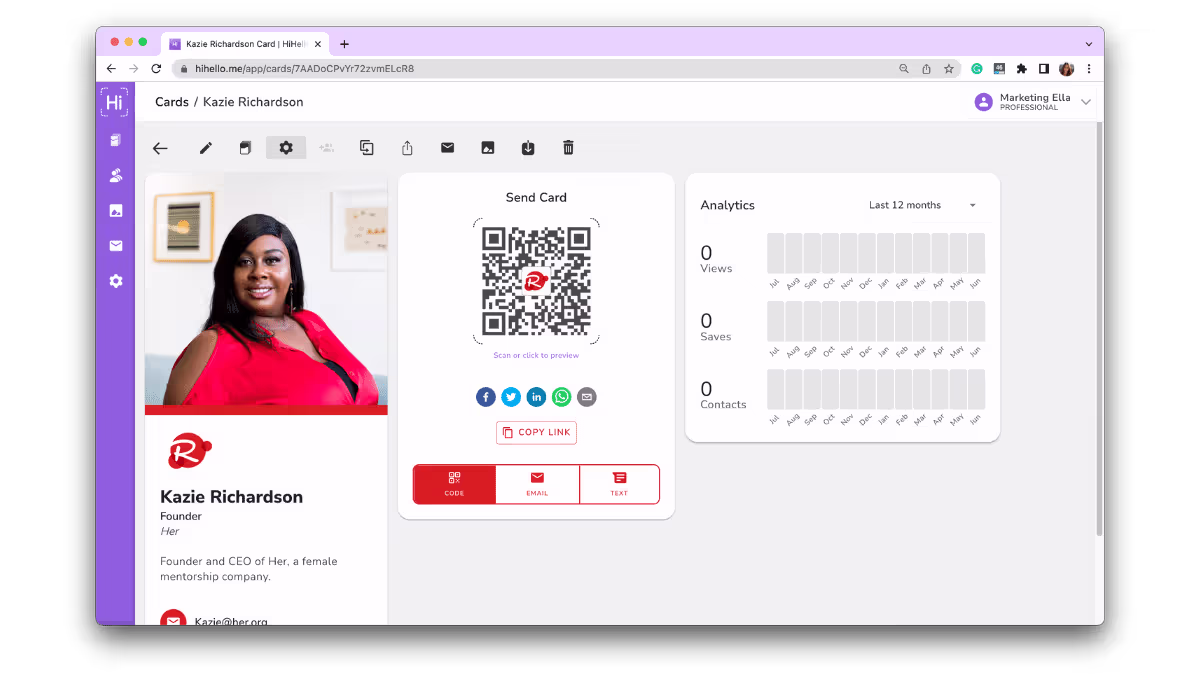Open the Last 12 months dropdown
The image size is (1200, 677).
coord(922,205)
